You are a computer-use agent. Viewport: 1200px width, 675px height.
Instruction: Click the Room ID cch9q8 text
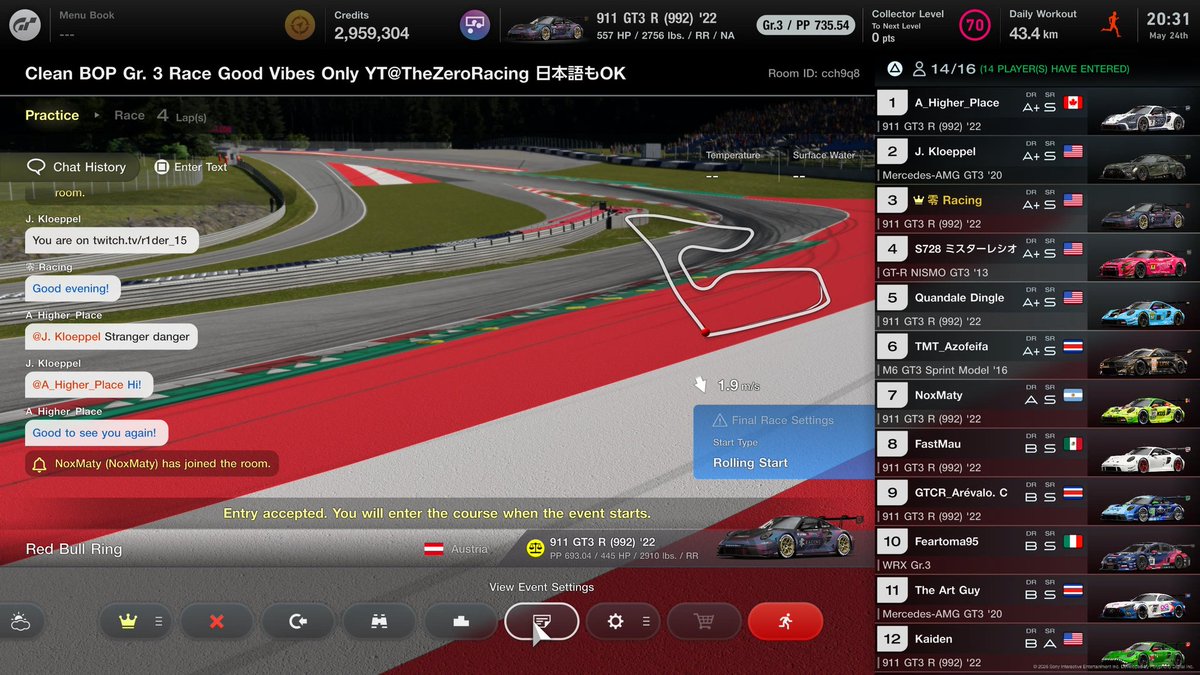pyautogui.click(x=813, y=74)
